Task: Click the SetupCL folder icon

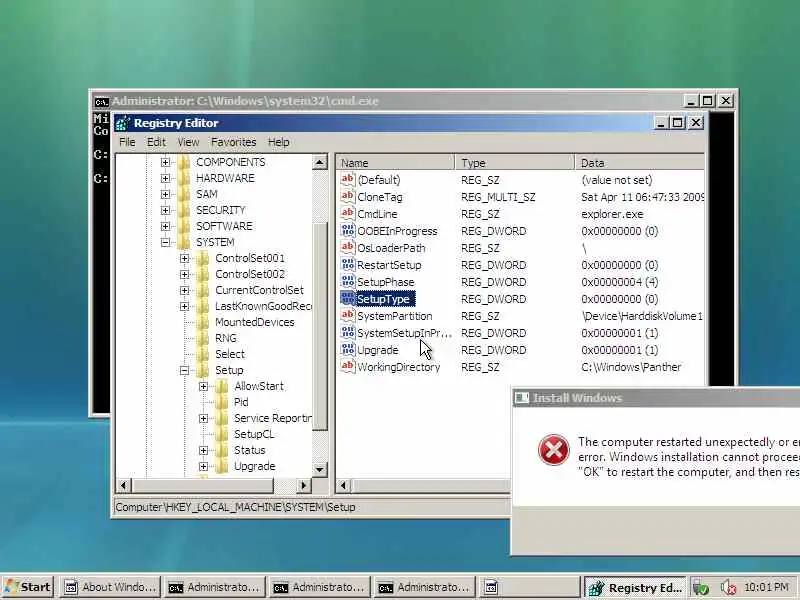Action: pyautogui.click(x=222, y=434)
